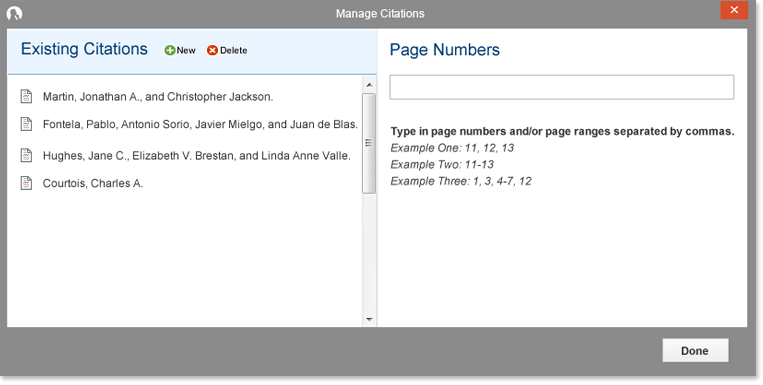Viewport: 763px width, 385px height.
Task: Select the Fontela, Pablo citation entry
Action: 200,124
